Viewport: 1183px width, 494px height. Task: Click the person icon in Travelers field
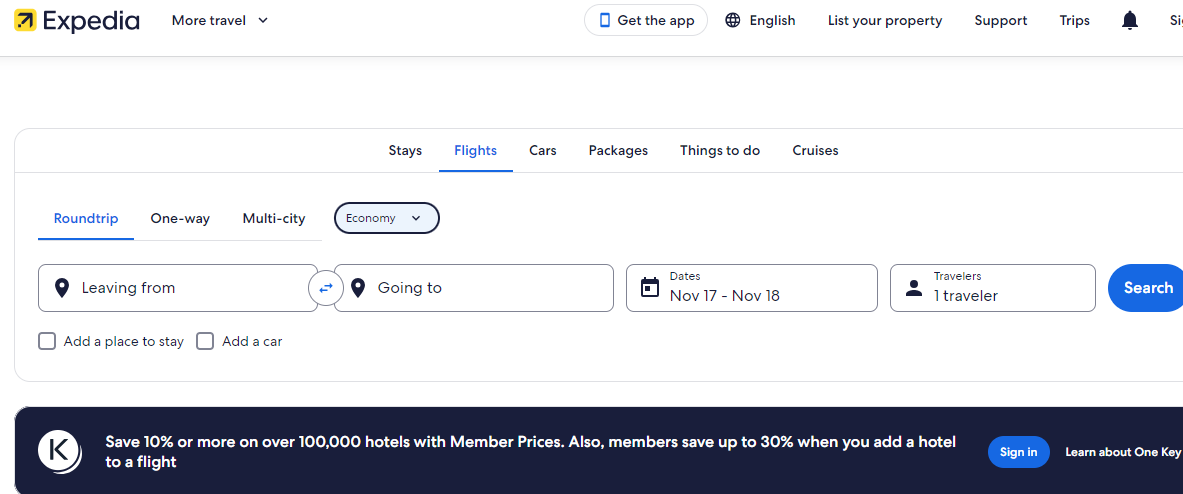click(x=913, y=288)
